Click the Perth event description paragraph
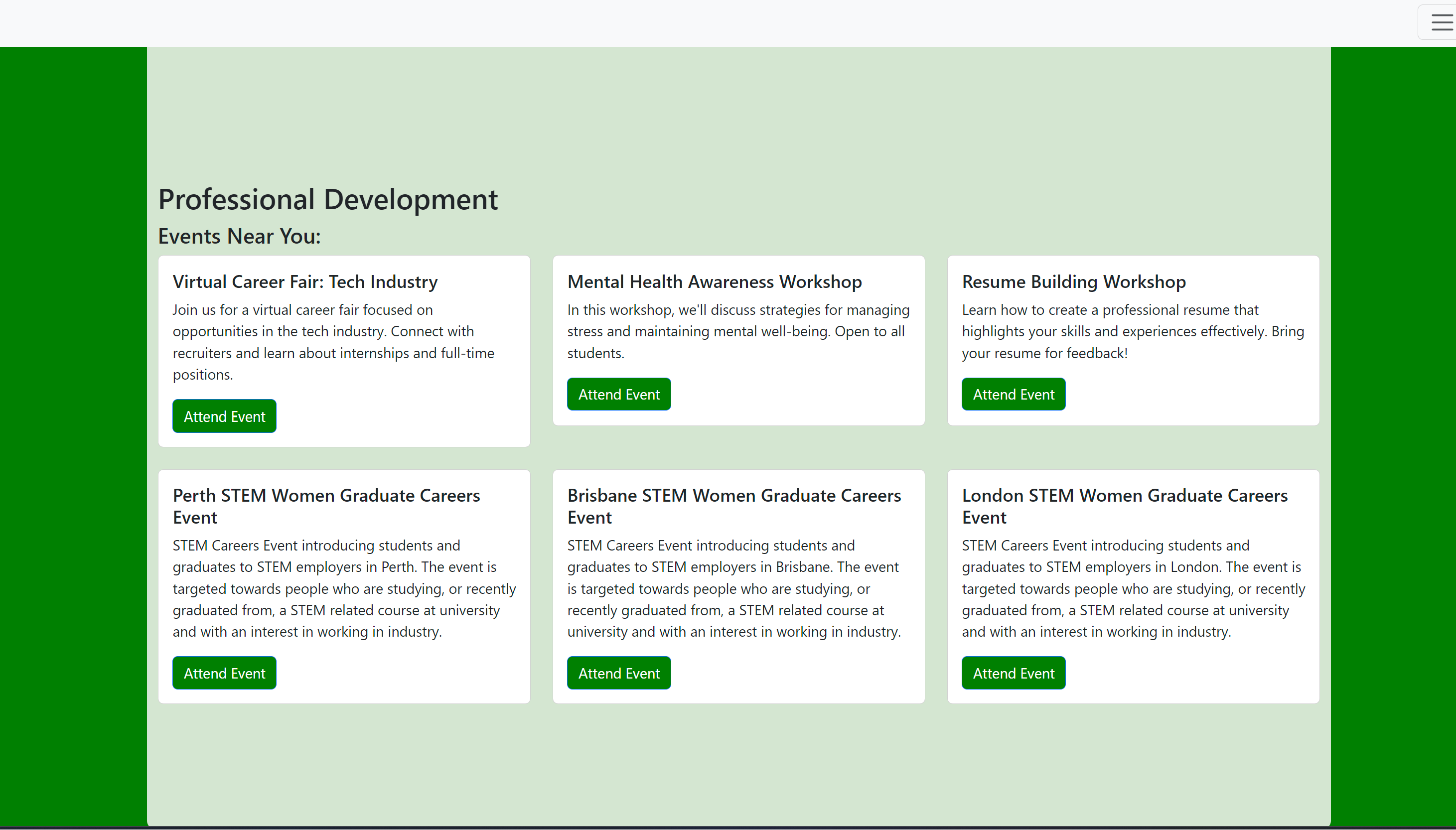 click(x=344, y=588)
